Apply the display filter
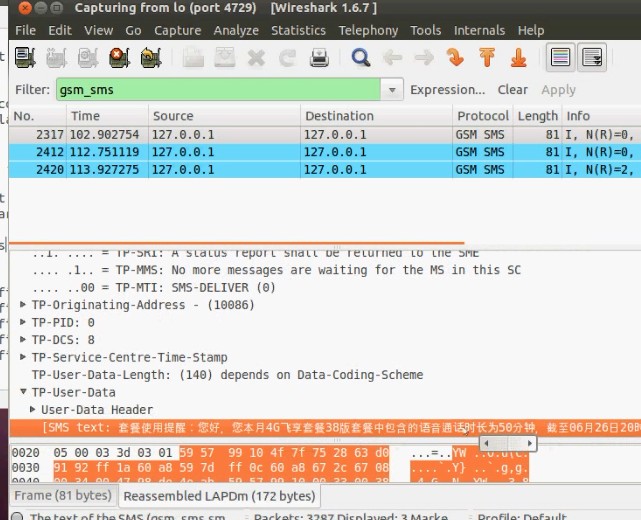 (558, 90)
